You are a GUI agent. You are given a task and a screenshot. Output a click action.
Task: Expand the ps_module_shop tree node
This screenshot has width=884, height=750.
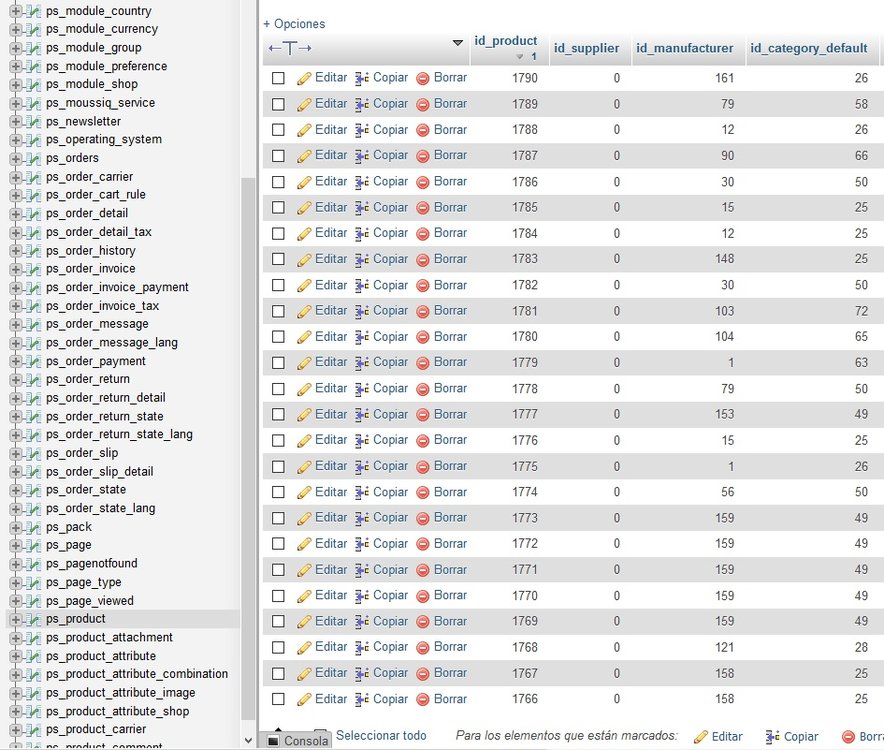16,85
